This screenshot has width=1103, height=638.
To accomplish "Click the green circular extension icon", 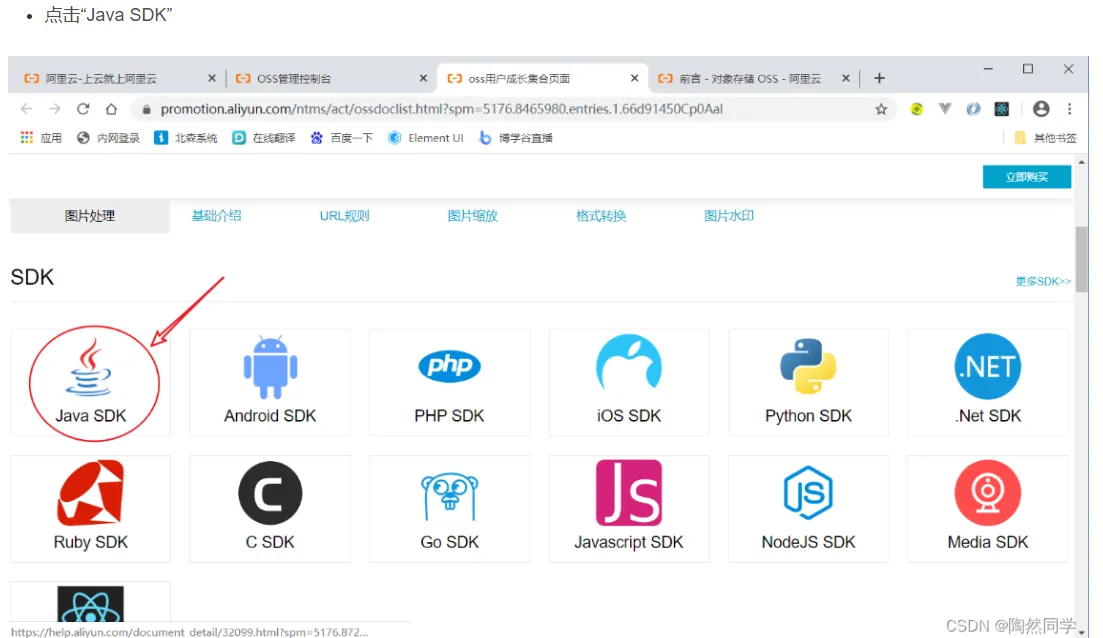I will [x=916, y=109].
